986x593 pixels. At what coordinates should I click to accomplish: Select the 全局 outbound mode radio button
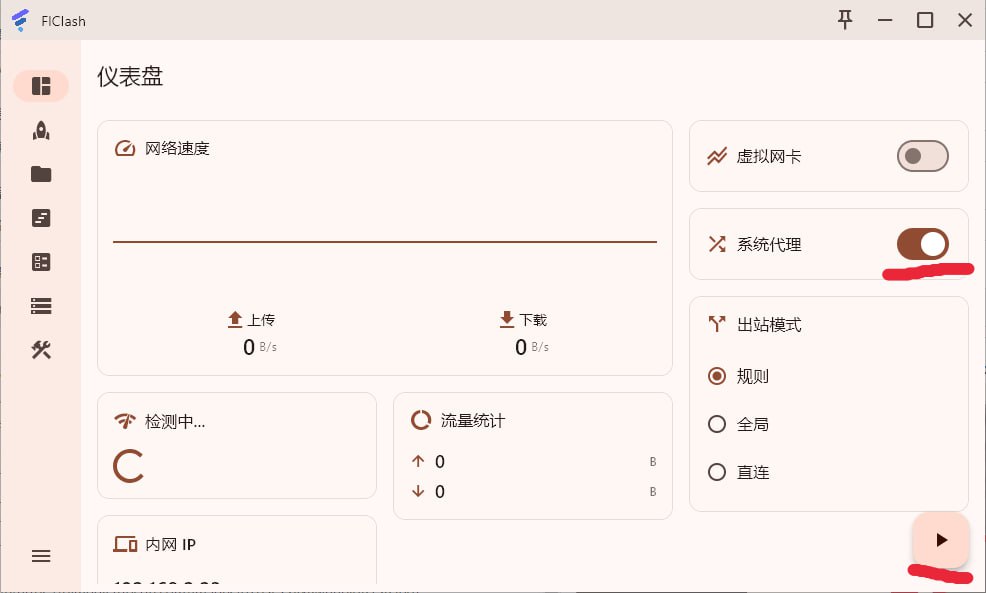pos(716,424)
